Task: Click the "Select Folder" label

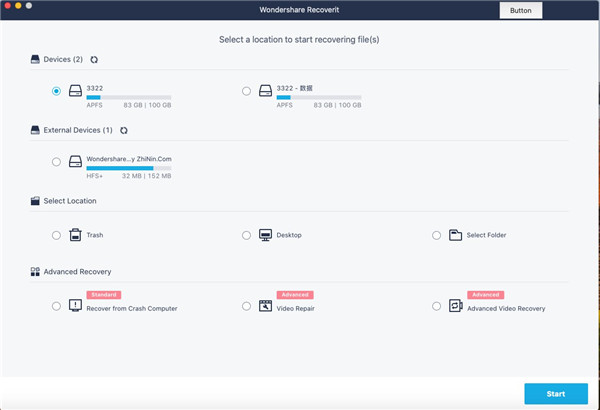Action: pos(486,235)
